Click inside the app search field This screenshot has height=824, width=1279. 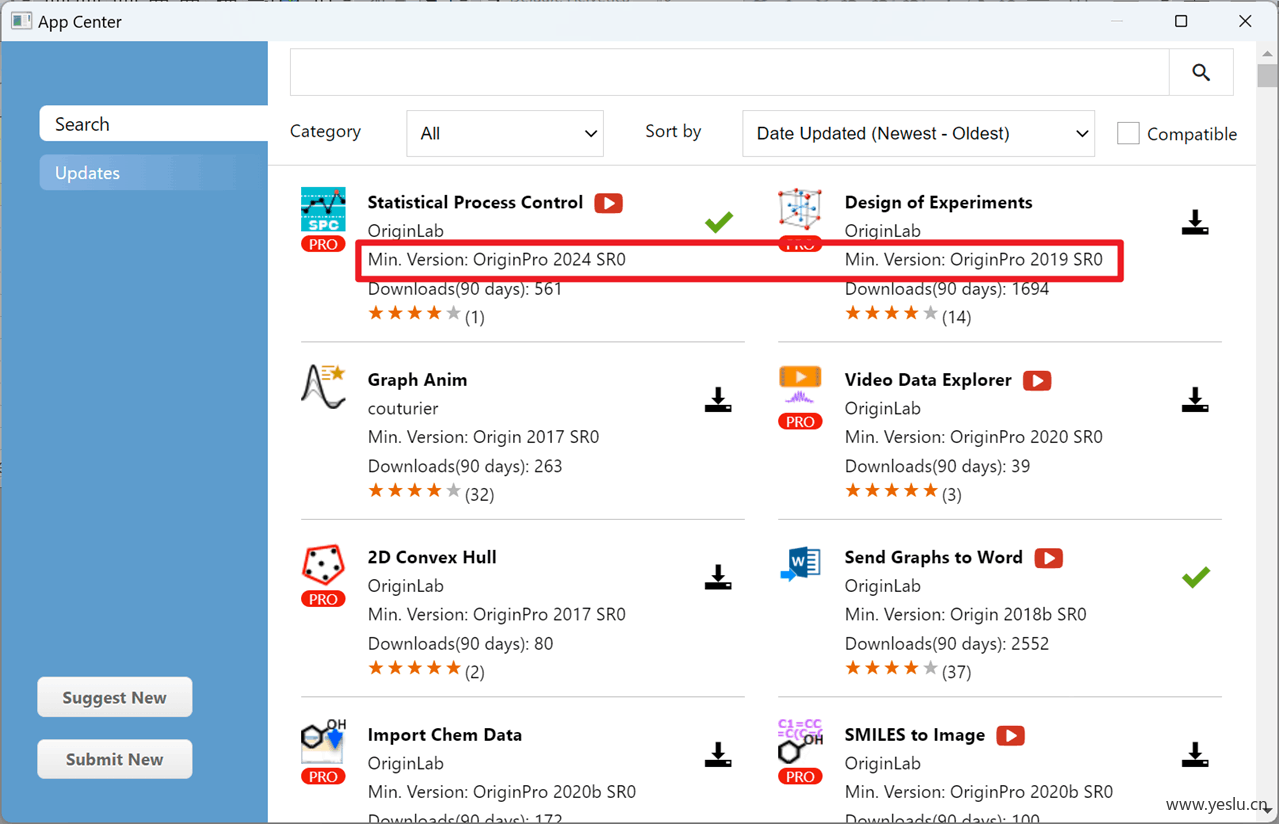tap(729, 72)
